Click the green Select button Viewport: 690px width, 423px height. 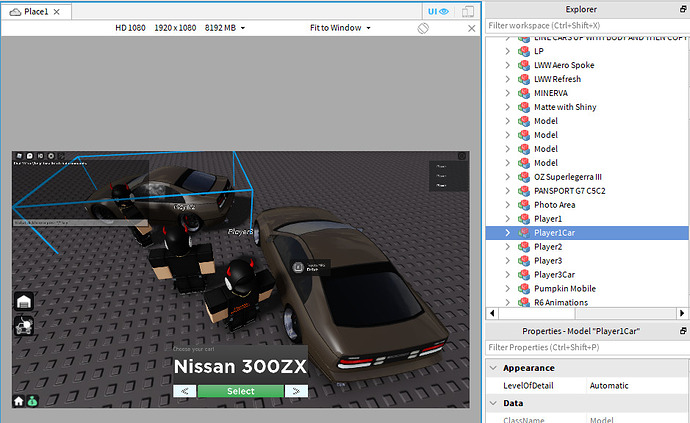point(240,391)
